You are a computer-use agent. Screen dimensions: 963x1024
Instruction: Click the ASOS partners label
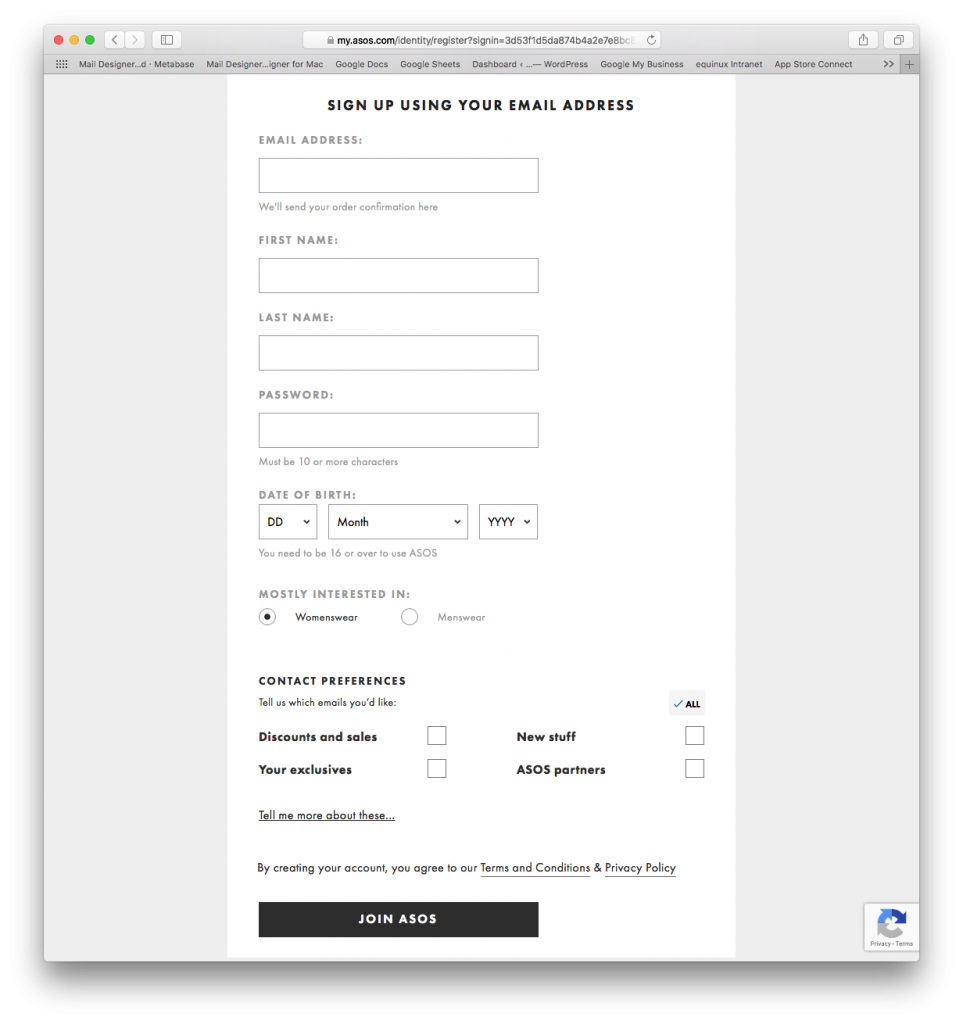pos(561,769)
